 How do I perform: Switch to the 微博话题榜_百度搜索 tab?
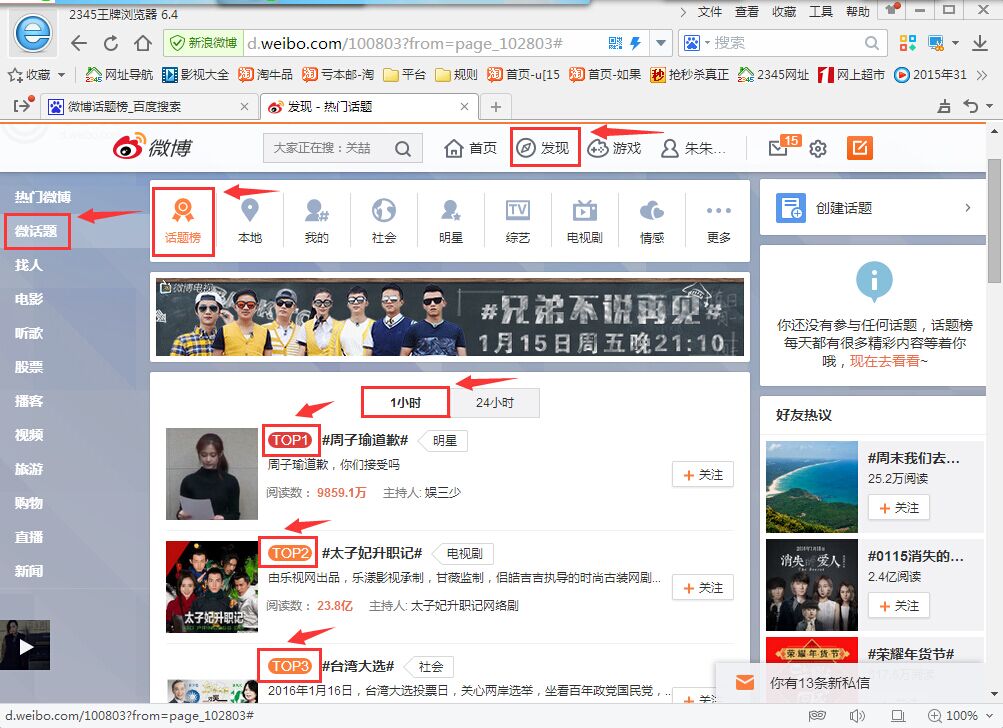coord(148,106)
